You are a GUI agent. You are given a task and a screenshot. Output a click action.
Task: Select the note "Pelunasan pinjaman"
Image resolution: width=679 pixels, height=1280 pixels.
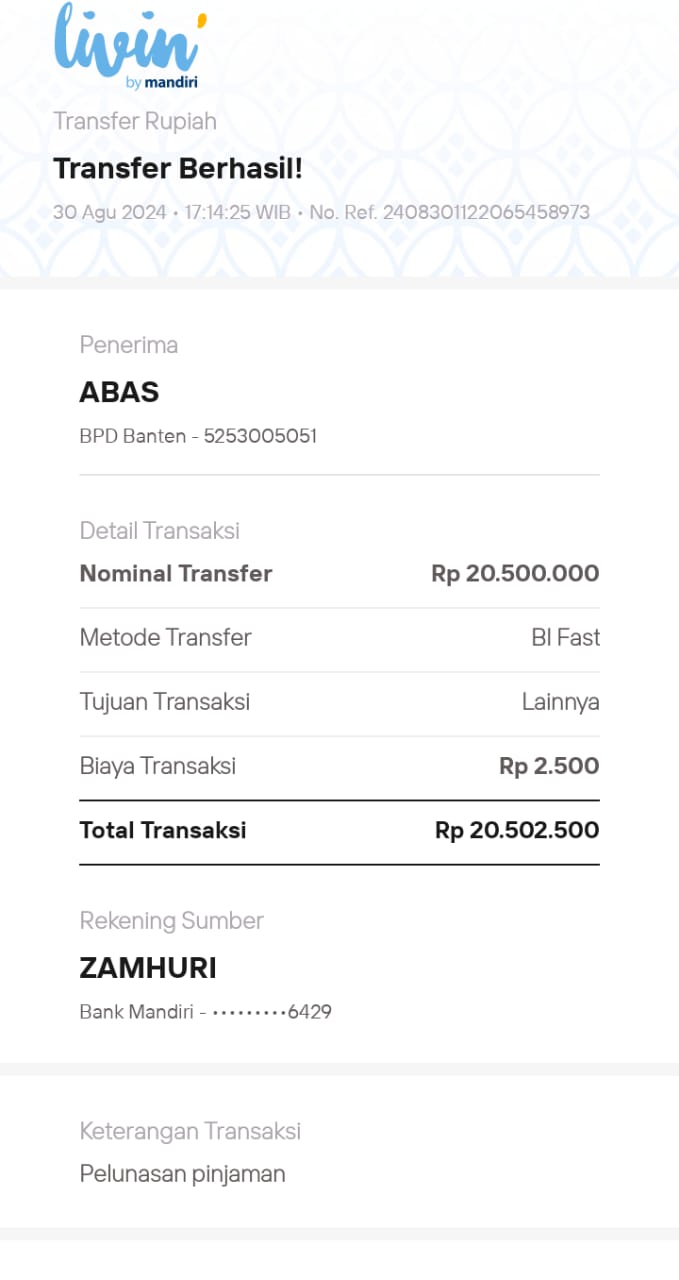(x=182, y=1173)
